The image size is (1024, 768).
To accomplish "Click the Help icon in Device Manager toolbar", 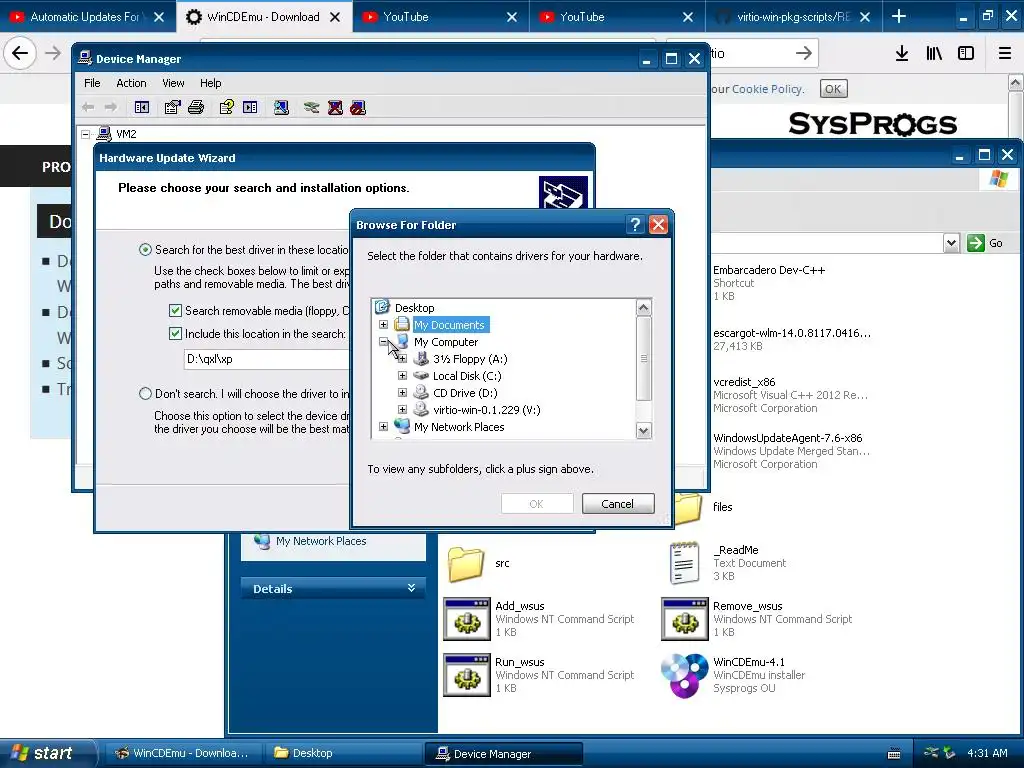I will (x=227, y=107).
